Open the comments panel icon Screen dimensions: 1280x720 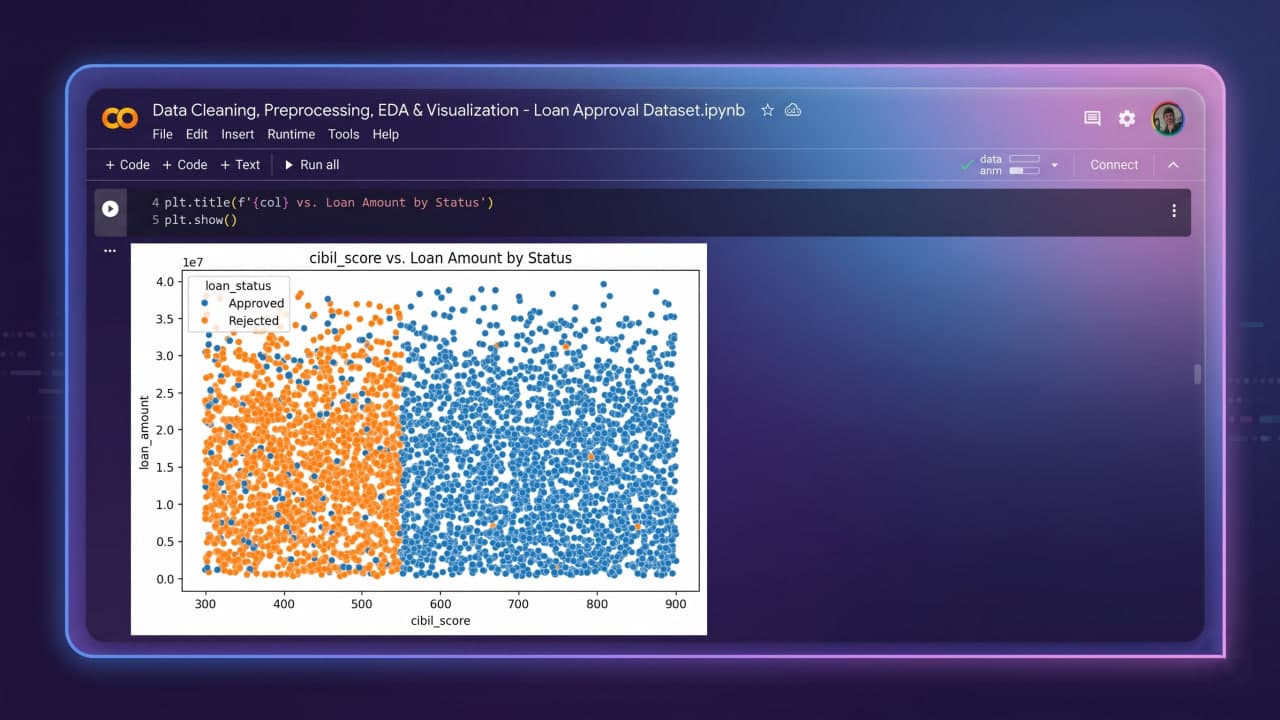(1092, 119)
